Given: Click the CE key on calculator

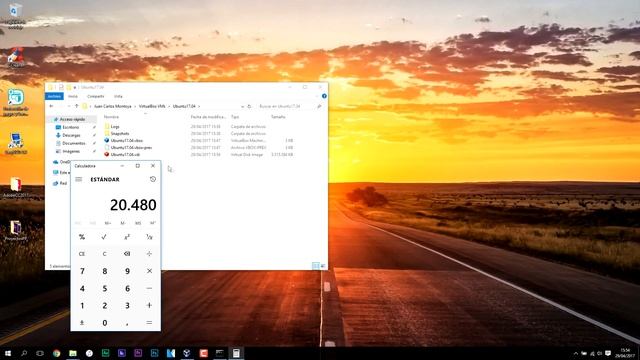Looking at the screenshot, I should 82,253.
